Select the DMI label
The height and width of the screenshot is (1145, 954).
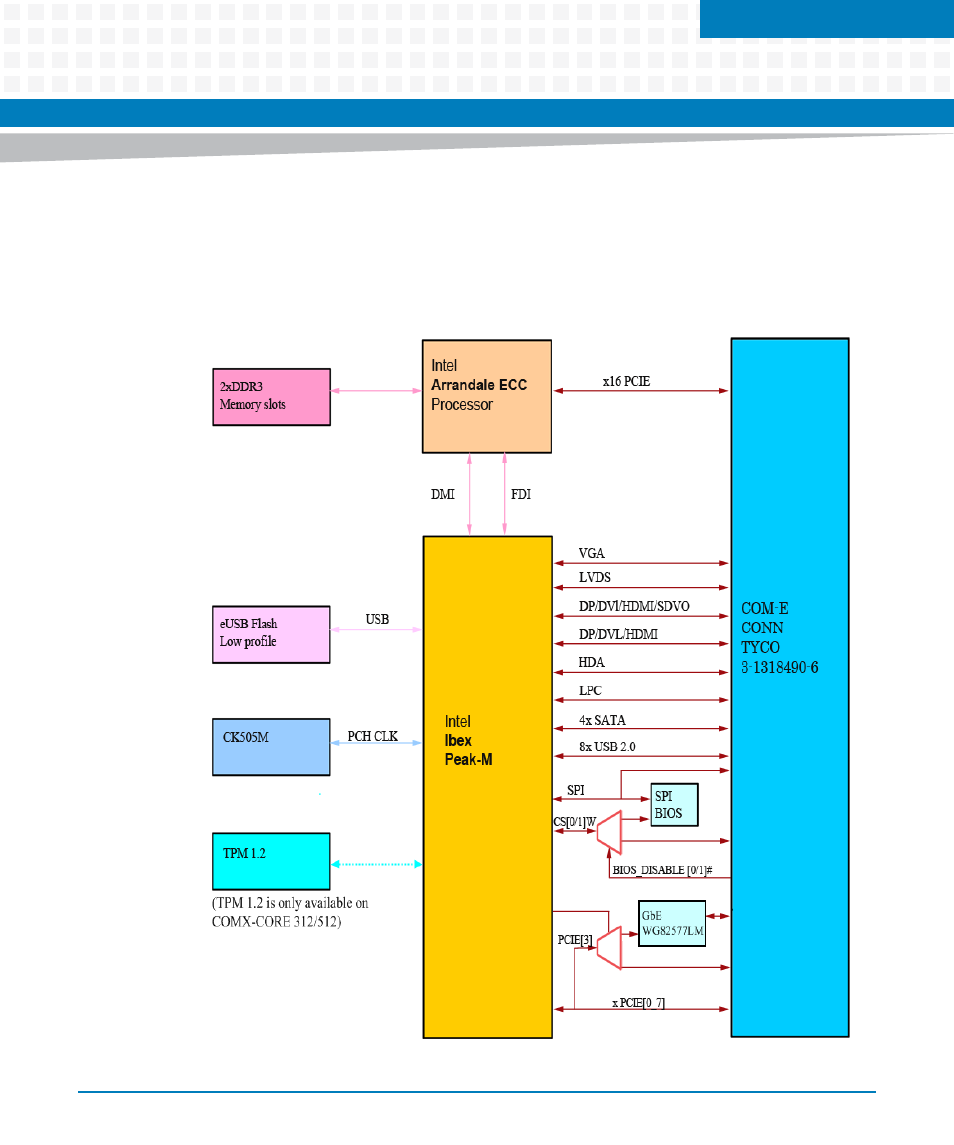click(443, 494)
